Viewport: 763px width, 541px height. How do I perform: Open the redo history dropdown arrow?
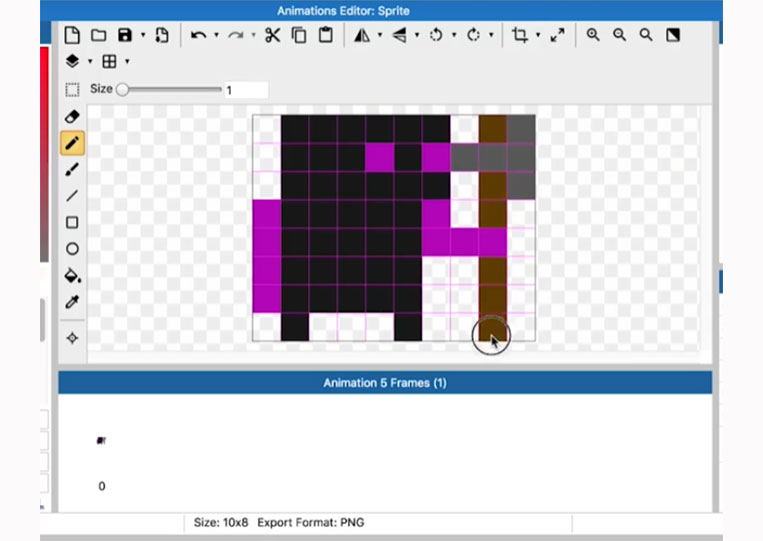pos(253,35)
